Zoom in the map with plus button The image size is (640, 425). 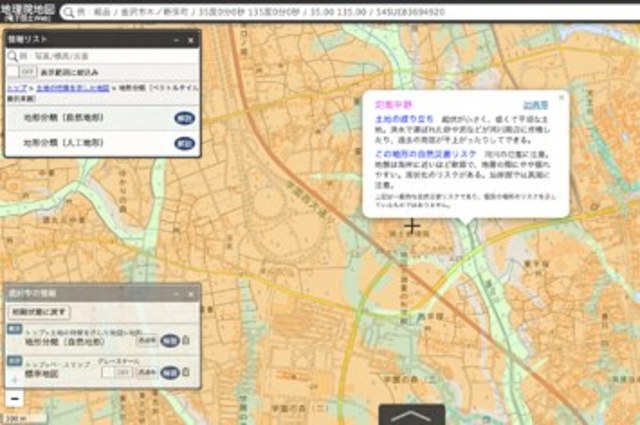pyautogui.click(x=14, y=380)
